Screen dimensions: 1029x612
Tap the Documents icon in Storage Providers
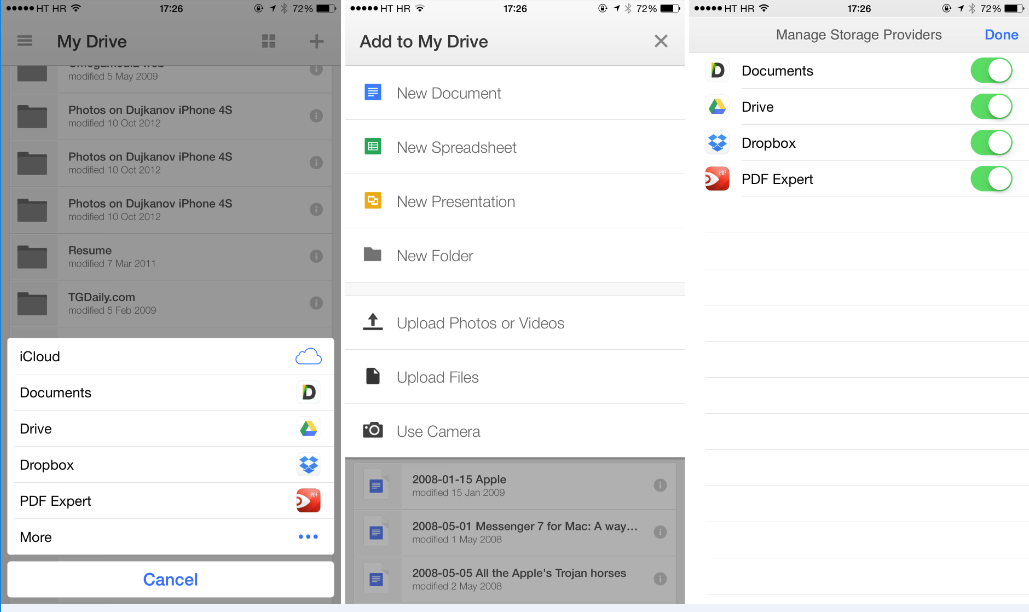[717, 70]
